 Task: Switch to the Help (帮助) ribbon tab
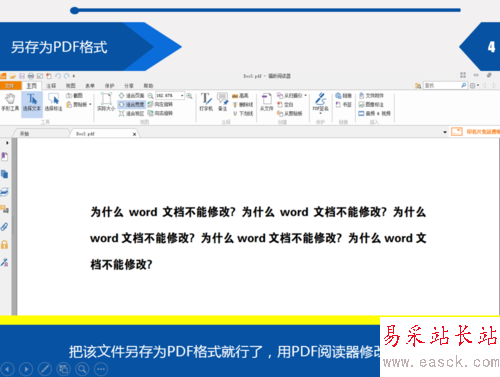tap(148, 86)
